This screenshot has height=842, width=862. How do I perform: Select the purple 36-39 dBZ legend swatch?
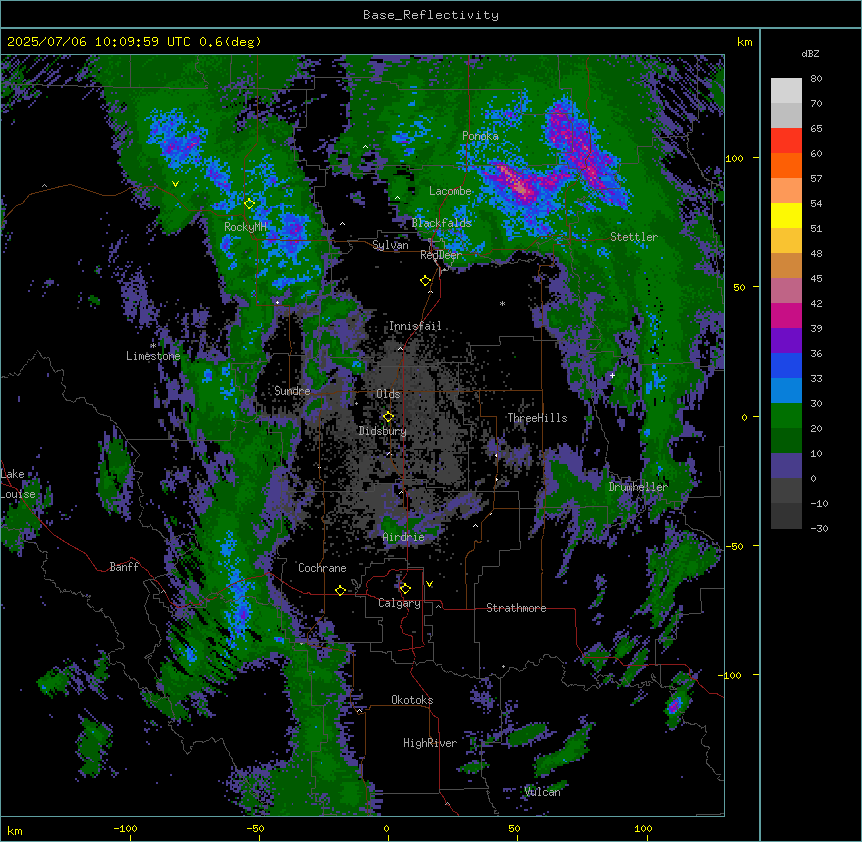786,341
